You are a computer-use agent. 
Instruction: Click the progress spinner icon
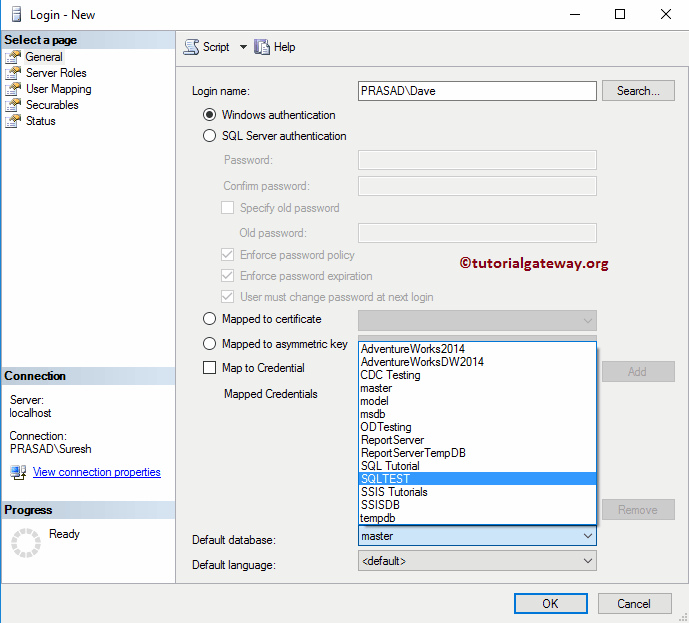tap(26, 543)
